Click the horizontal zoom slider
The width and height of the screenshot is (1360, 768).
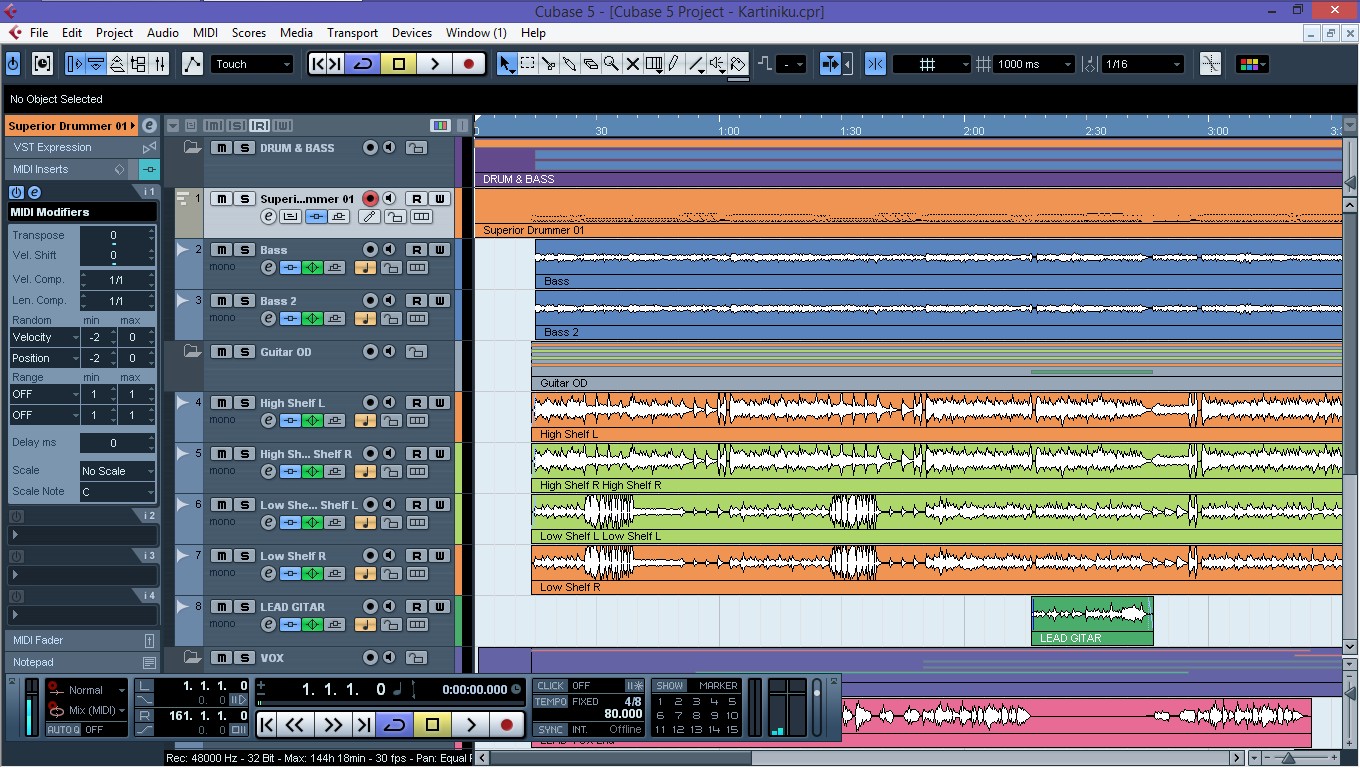[x=1290, y=758]
